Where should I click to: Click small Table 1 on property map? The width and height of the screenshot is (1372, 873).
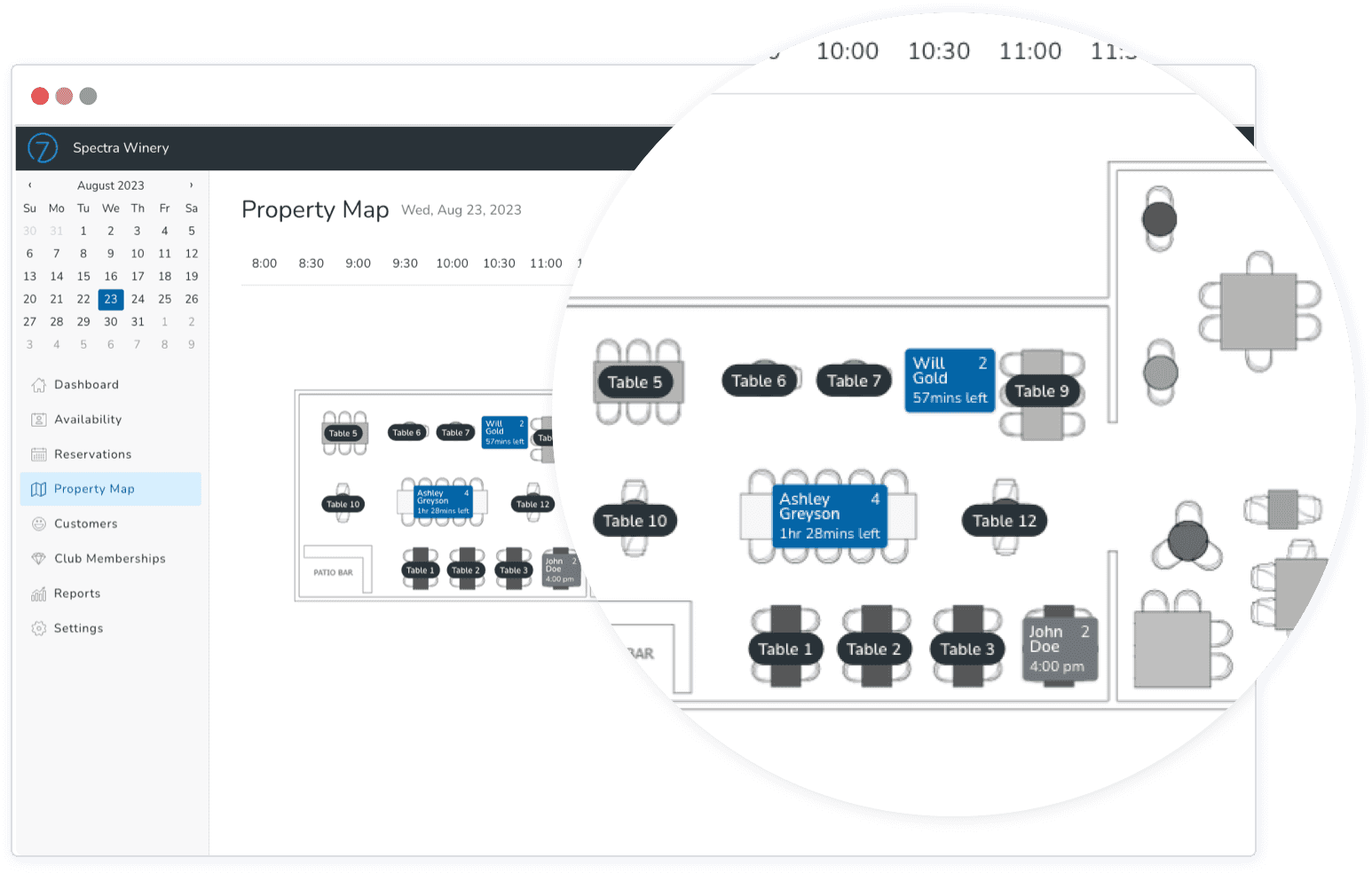coord(421,570)
